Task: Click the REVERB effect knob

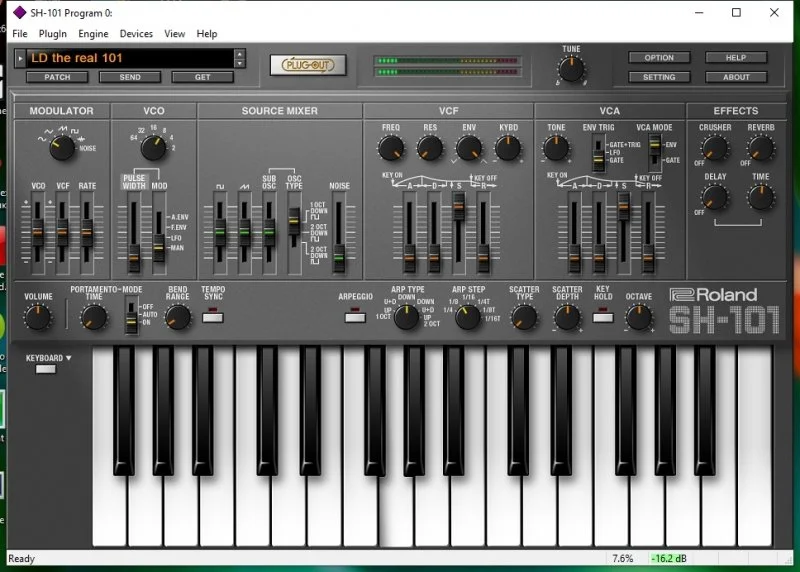Action: 760,148
